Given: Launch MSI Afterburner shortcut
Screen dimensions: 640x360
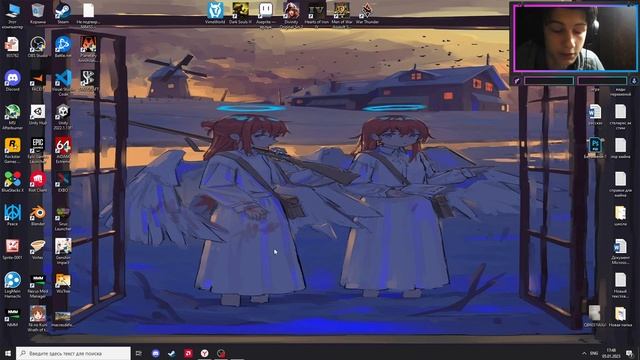Looking at the screenshot, I should 12,117.
